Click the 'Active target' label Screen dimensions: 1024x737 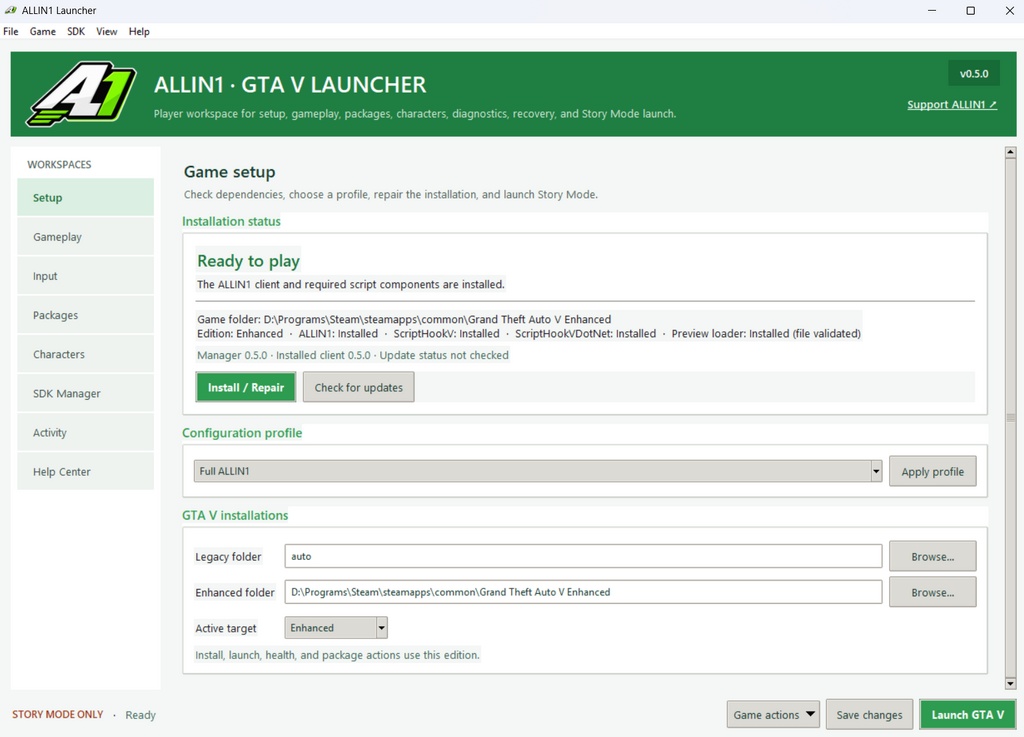[226, 628]
